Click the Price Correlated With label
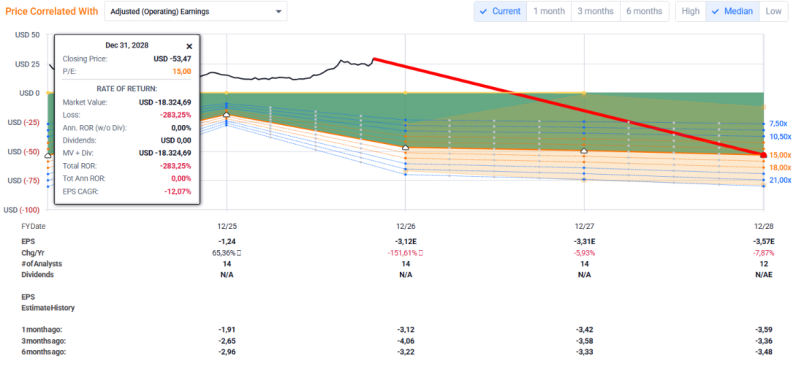The height and width of the screenshot is (369, 800). click(52, 11)
